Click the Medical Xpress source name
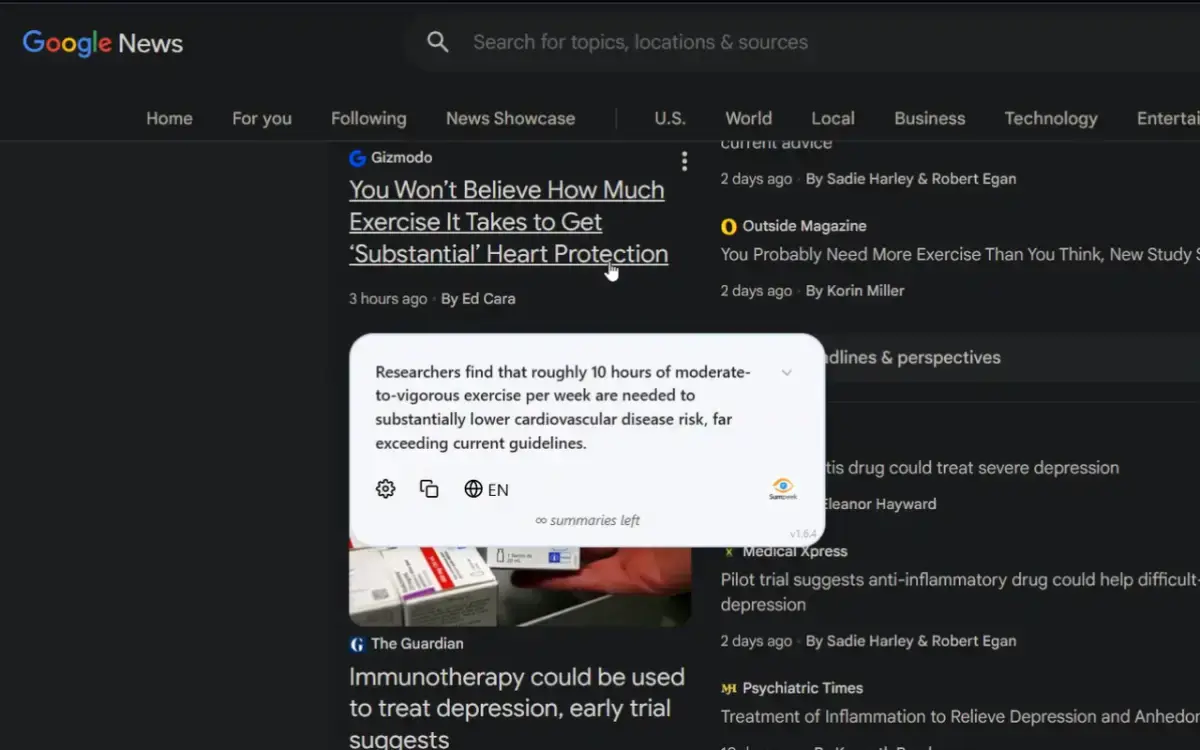Viewport: 1200px width, 750px height. pos(795,551)
